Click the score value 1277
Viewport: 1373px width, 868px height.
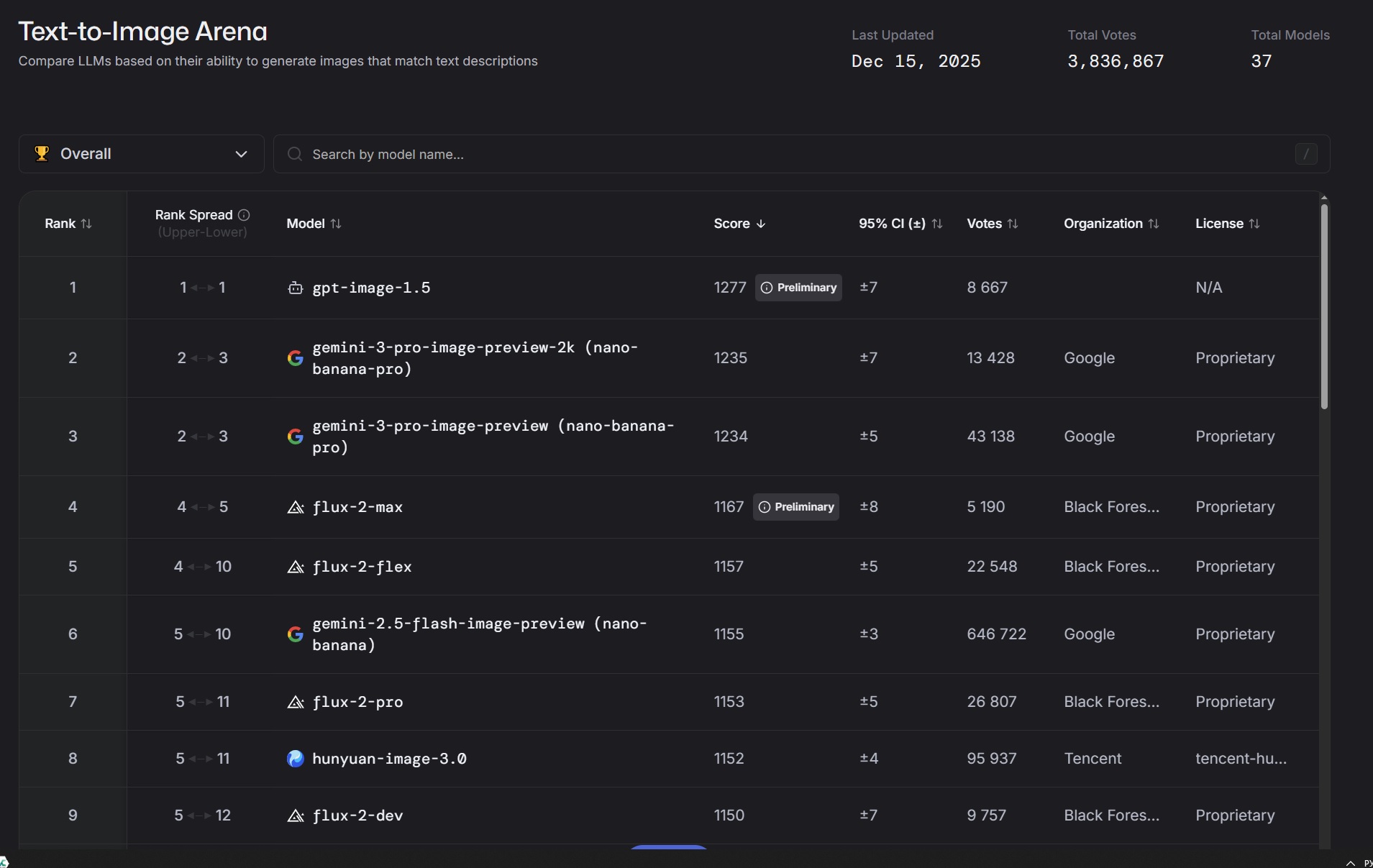pos(730,288)
